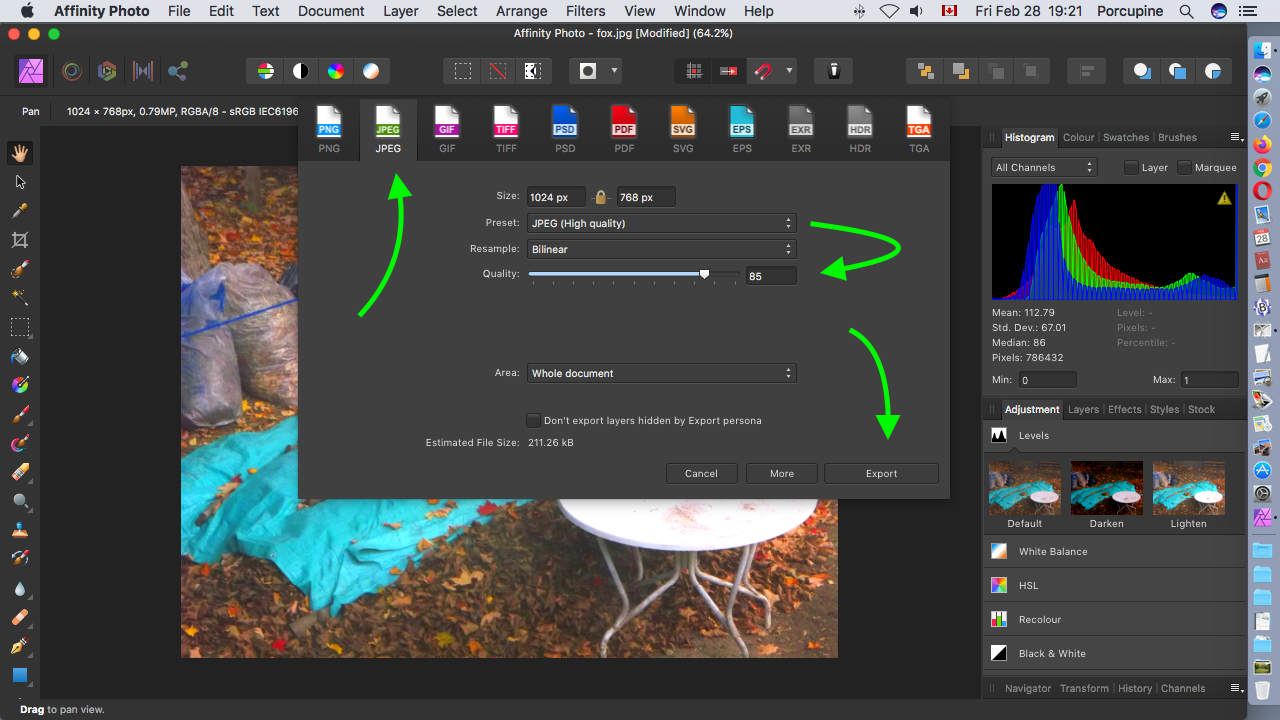The height and width of the screenshot is (720, 1280).
Task: Open the HSL adjustment
Action: [1114, 585]
